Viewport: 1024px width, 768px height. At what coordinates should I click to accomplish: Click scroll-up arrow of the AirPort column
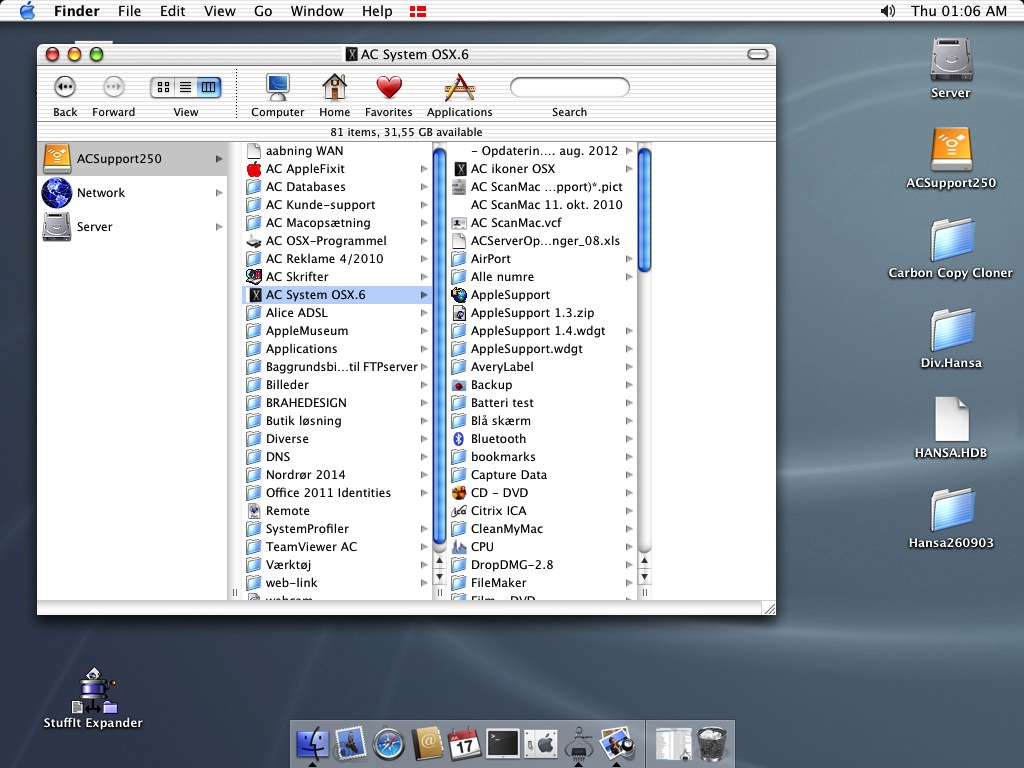(645, 560)
